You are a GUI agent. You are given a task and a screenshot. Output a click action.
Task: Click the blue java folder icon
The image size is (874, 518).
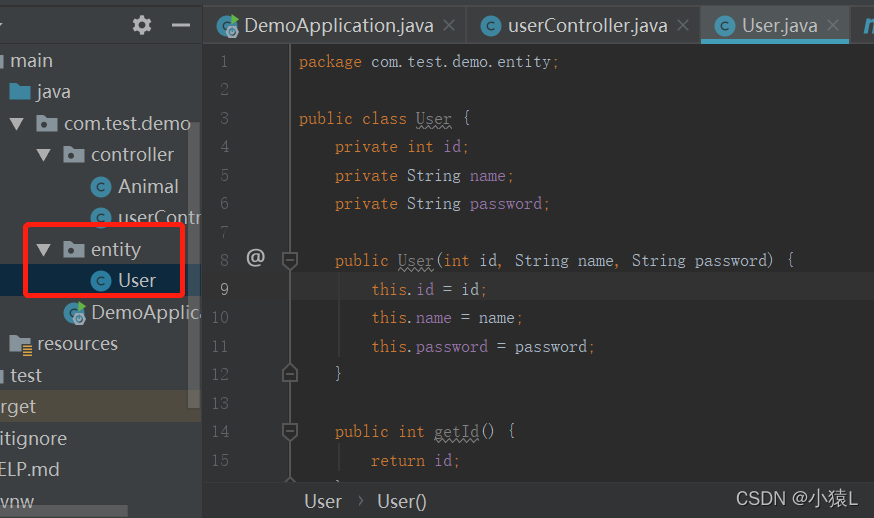[x=20, y=91]
